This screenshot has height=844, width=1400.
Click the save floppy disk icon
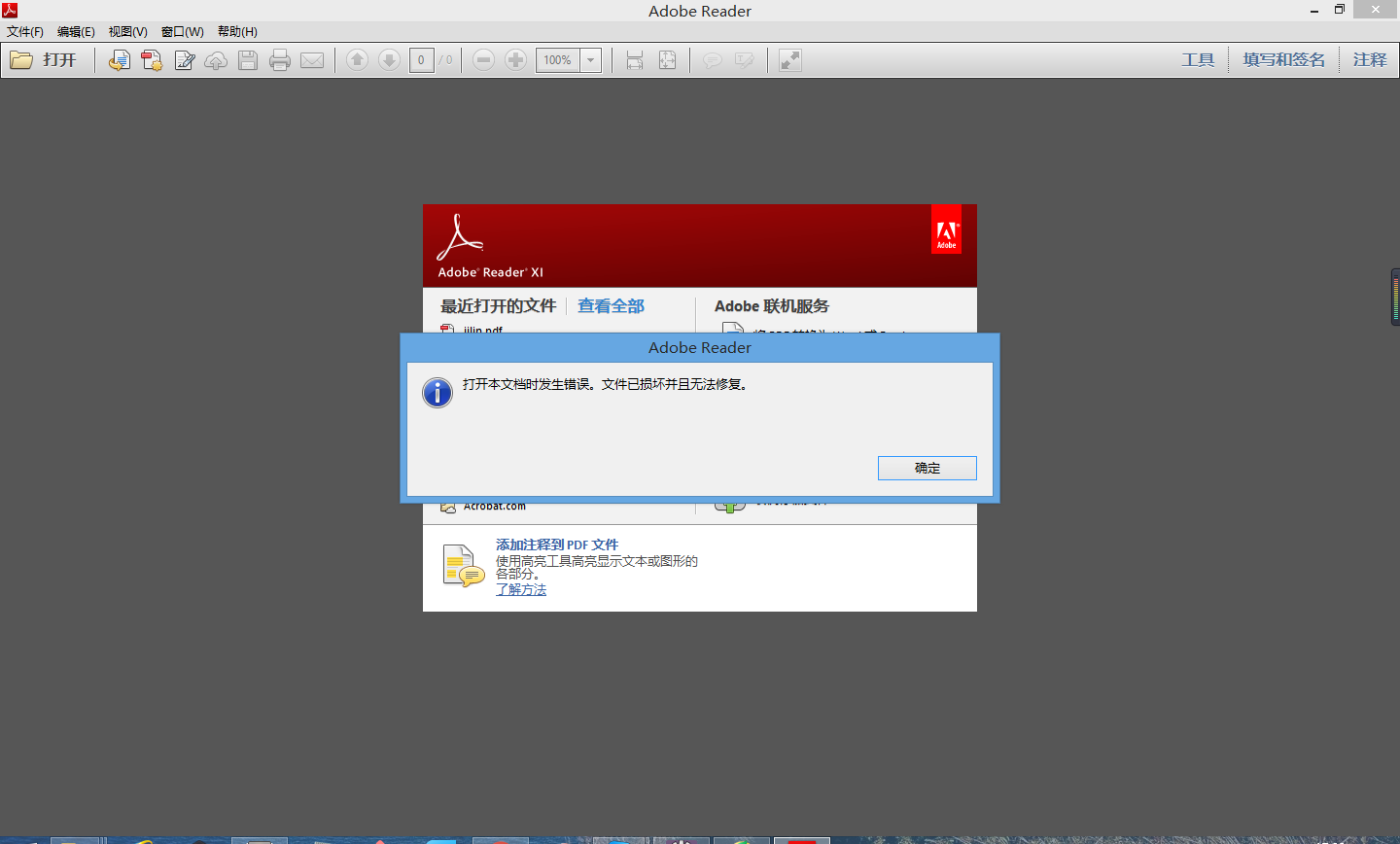tap(248, 60)
